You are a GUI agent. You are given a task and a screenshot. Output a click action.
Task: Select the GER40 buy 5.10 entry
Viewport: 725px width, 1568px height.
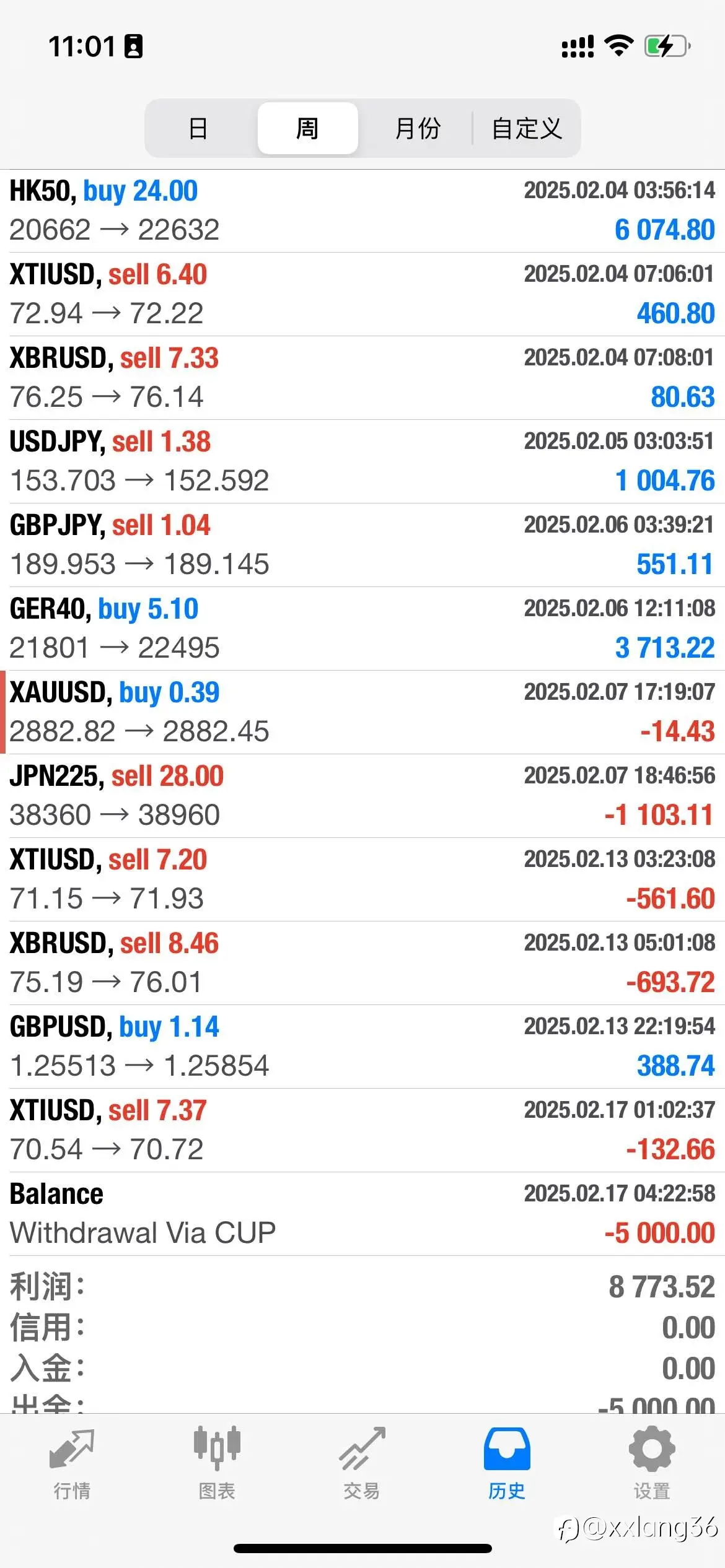362,629
